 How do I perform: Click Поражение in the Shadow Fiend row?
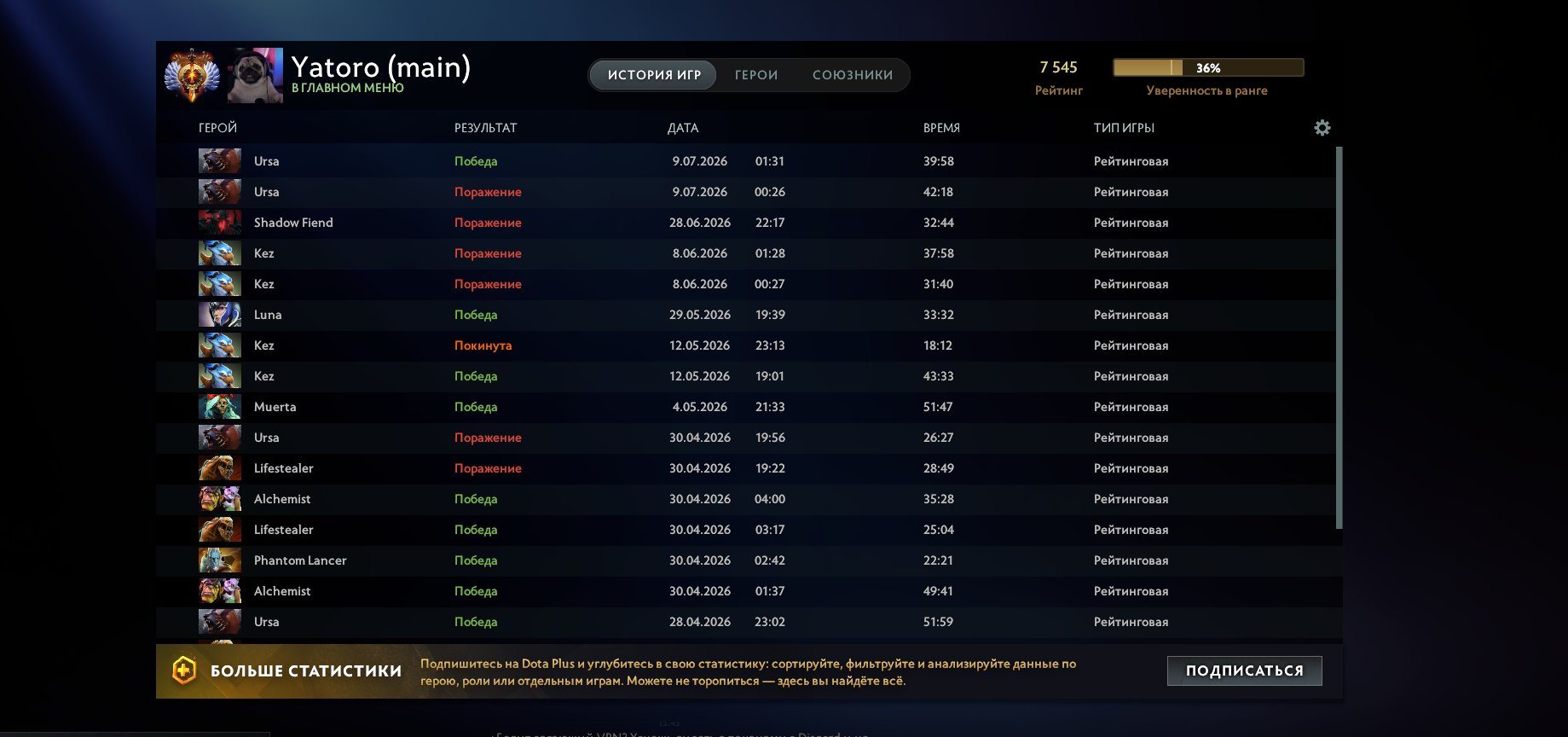(488, 223)
